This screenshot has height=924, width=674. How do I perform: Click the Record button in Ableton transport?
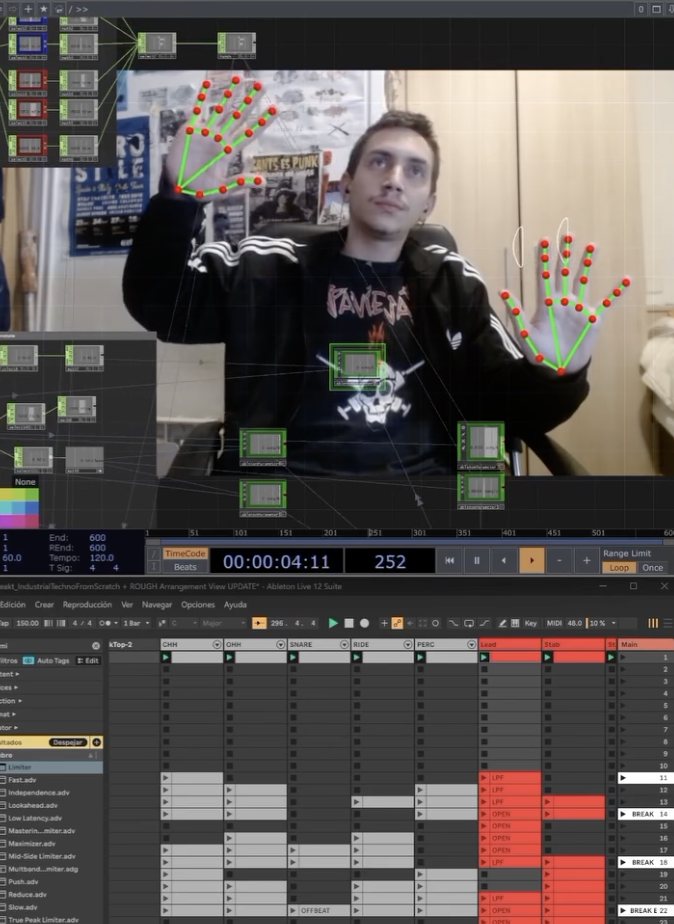tap(364, 623)
